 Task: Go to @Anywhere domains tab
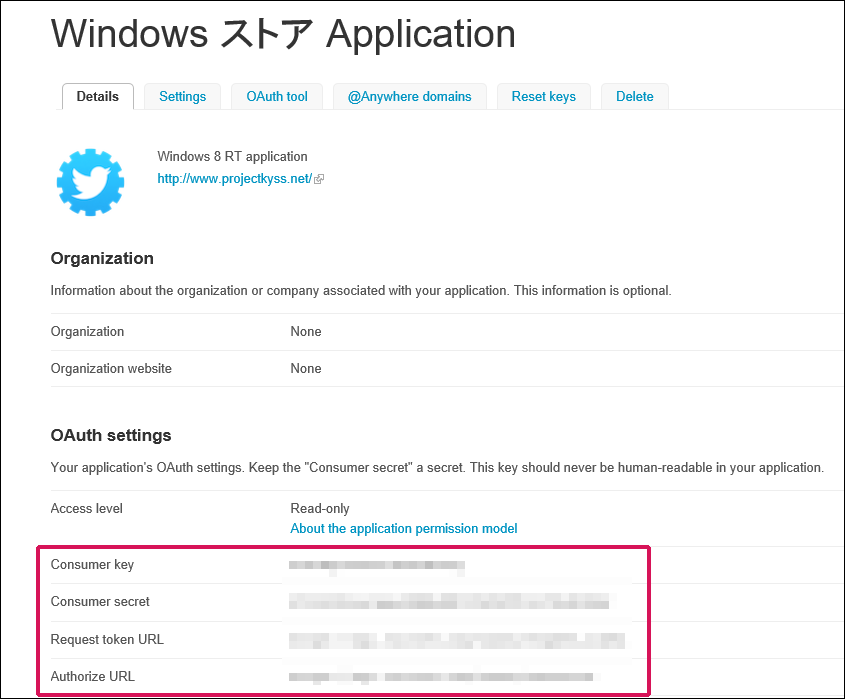410,96
